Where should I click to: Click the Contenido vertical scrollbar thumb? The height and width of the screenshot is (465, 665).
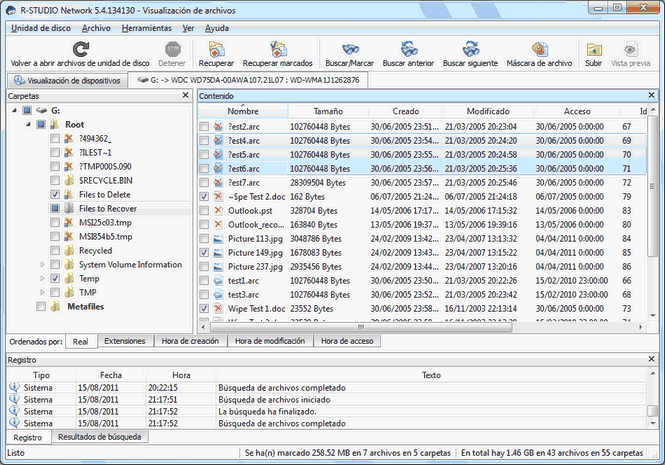(x=652, y=185)
